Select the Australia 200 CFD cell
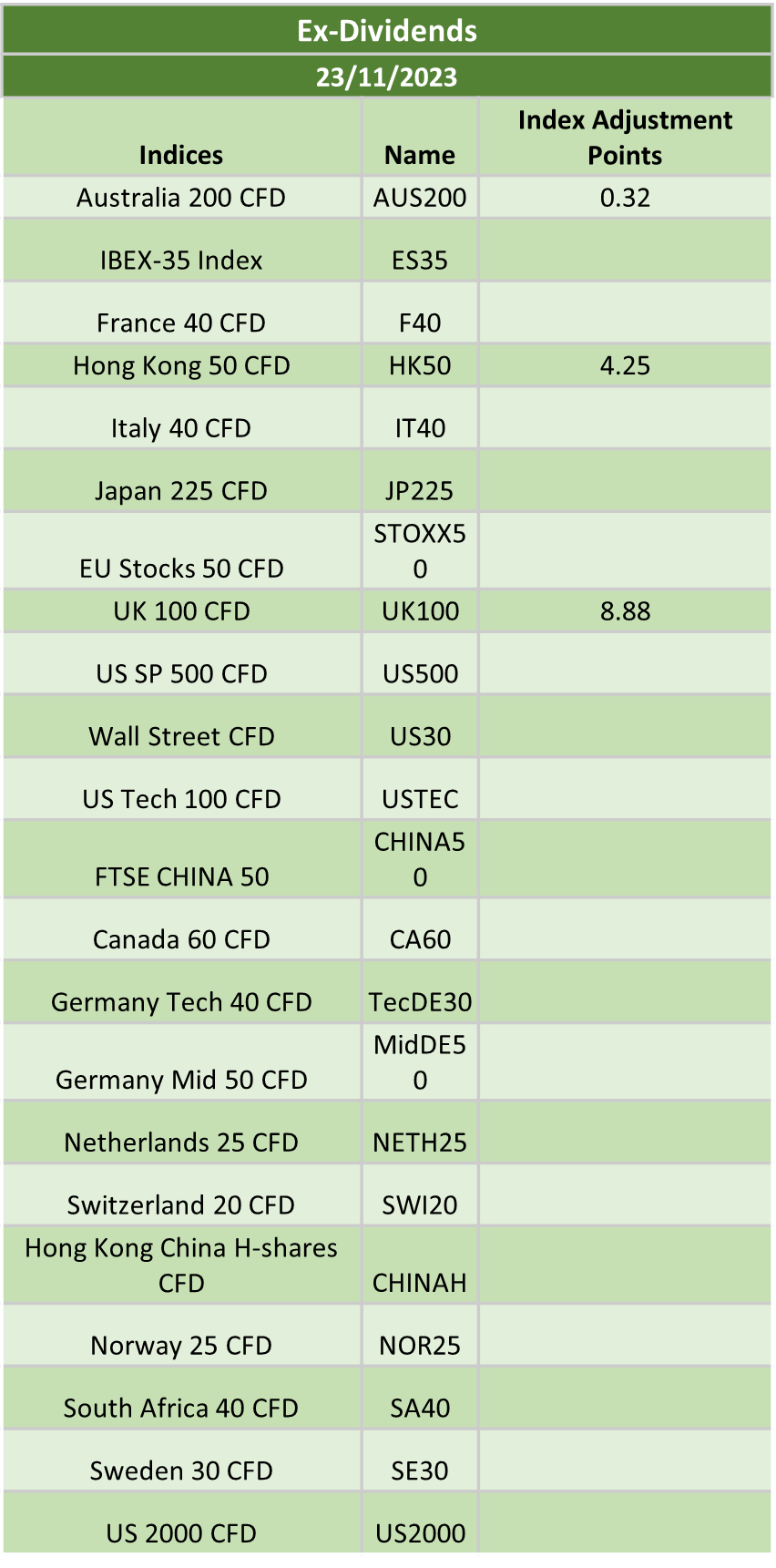Screen dimensions: 776x1568 click(x=181, y=198)
